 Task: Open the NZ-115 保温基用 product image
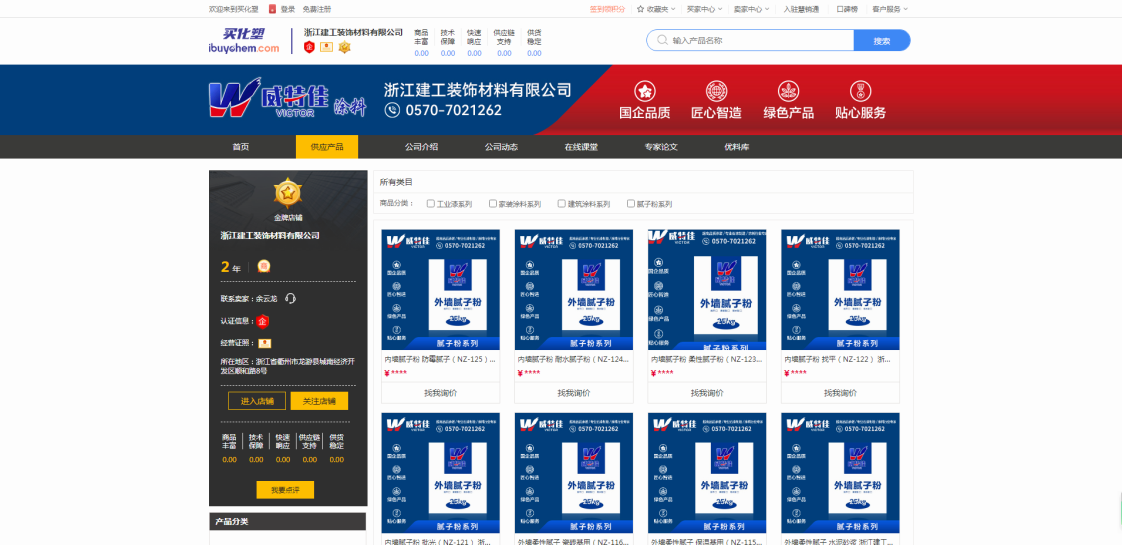(707, 473)
